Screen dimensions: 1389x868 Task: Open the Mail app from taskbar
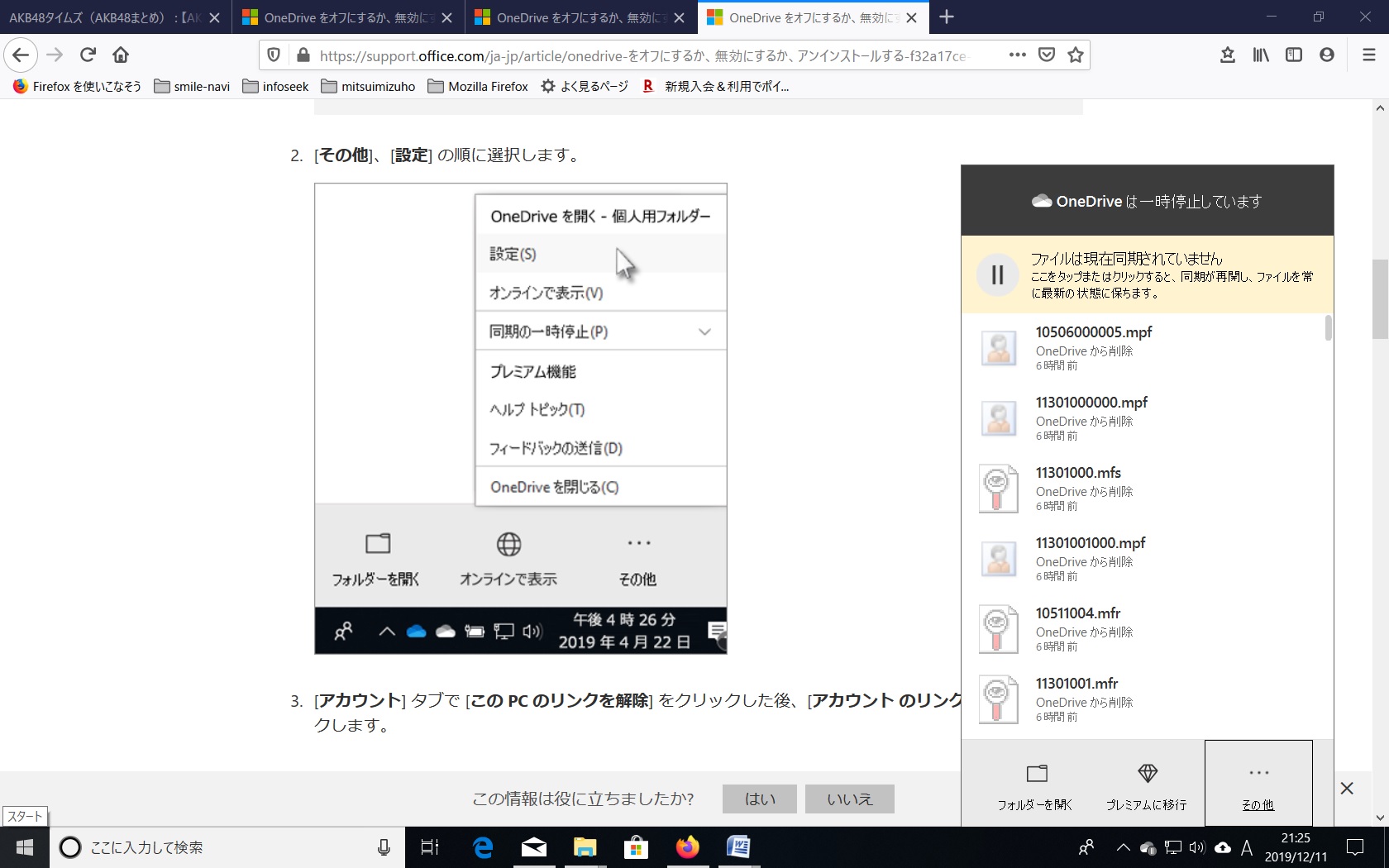534,847
